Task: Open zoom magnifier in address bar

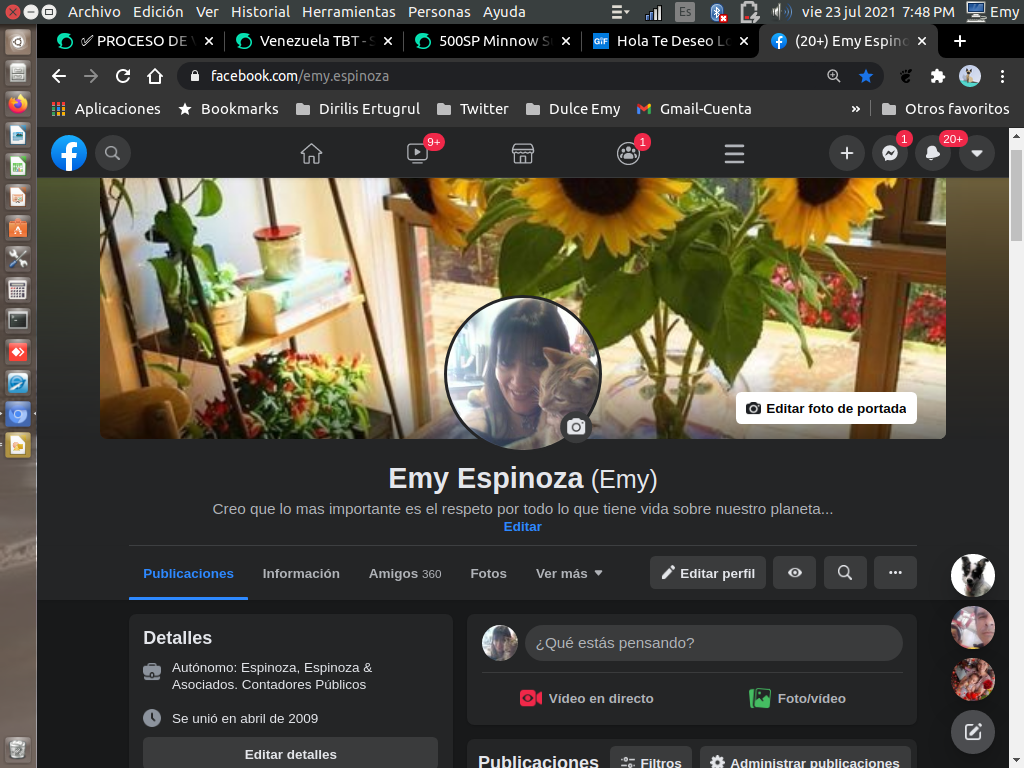Action: pos(834,76)
